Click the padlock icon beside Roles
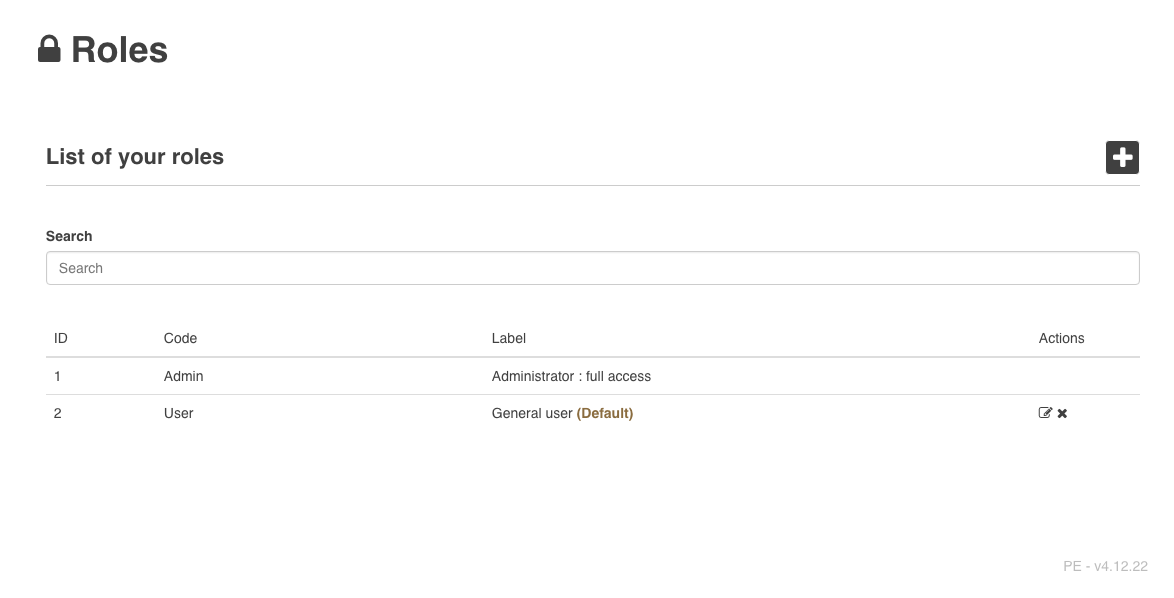The image size is (1174, 598). (49, 49)
